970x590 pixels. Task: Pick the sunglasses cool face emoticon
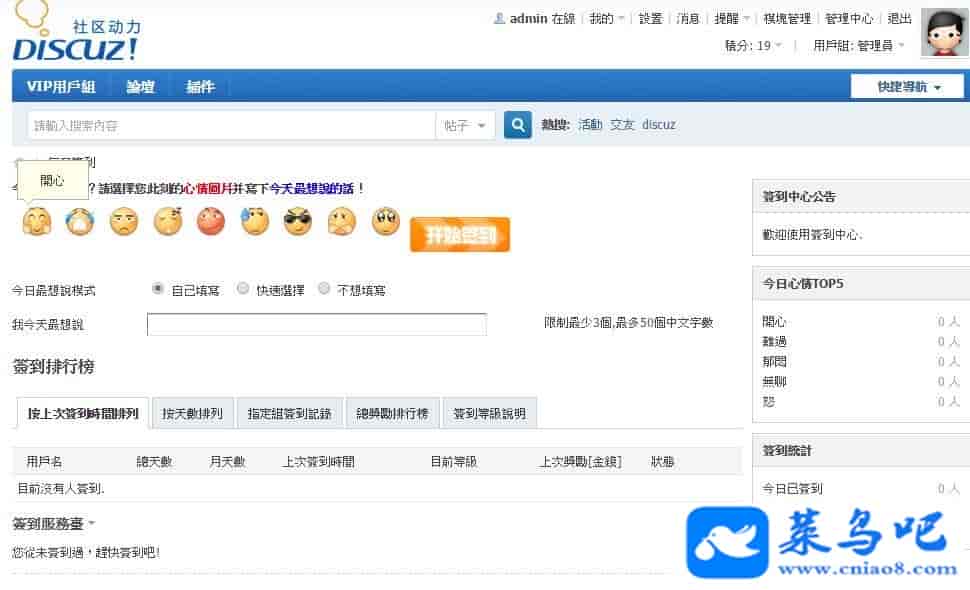[298, 222]
